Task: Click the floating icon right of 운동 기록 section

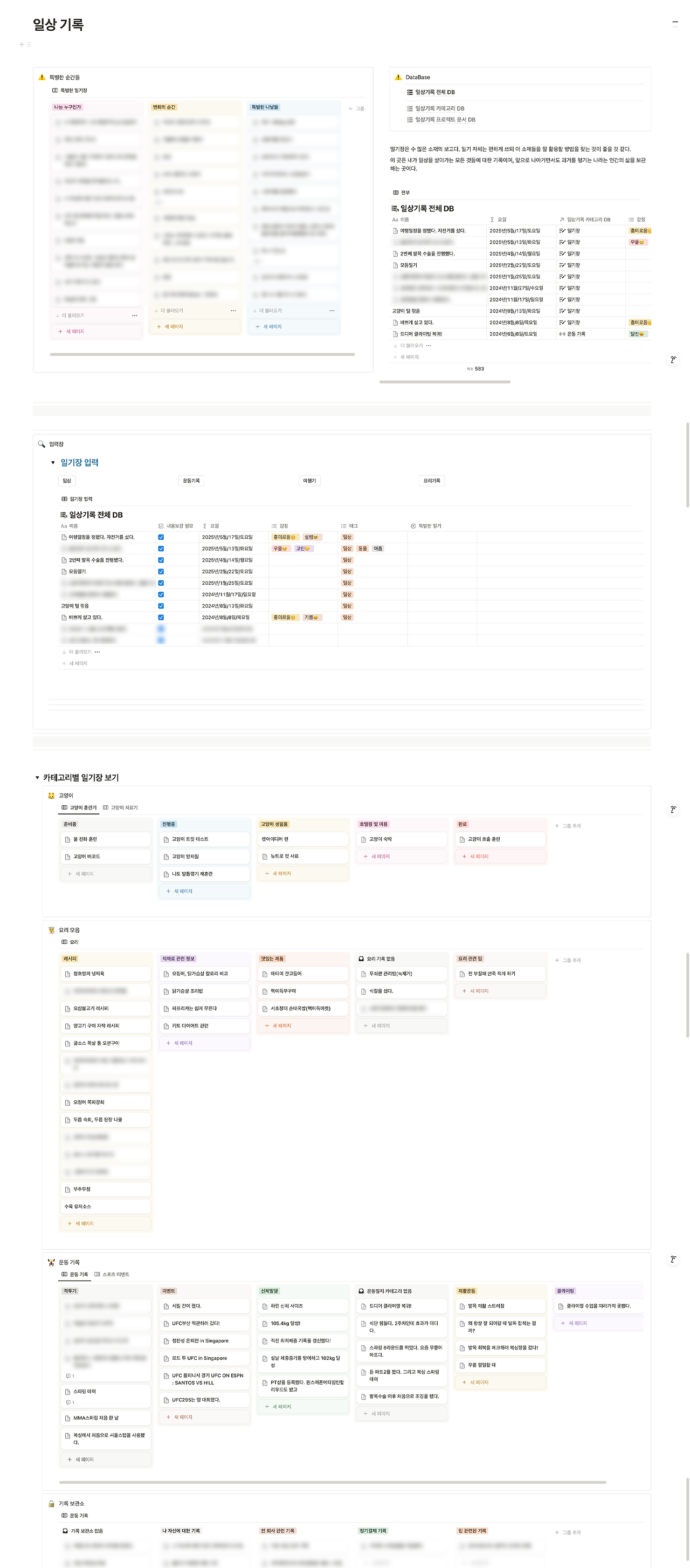Action: coord(673,1259)
